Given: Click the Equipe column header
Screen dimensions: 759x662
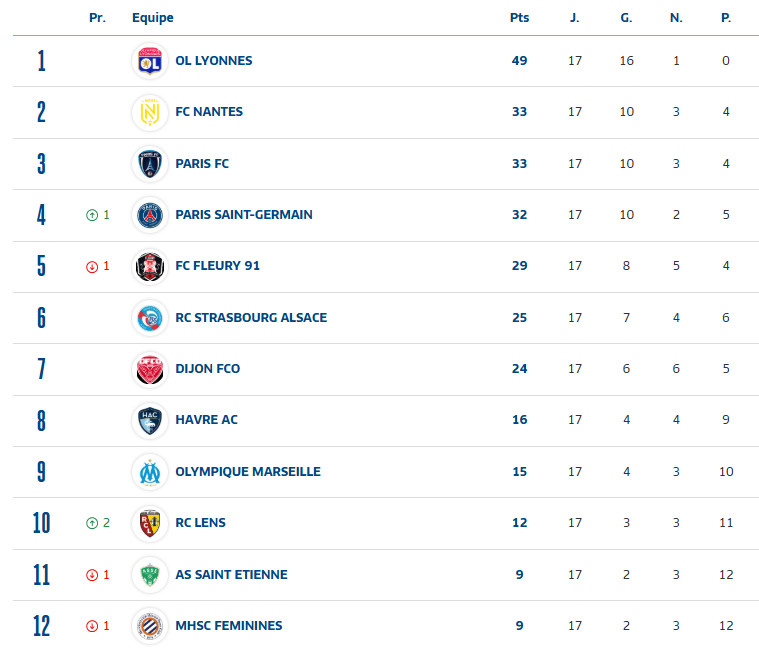Looking at the screenshot, I should point(152,18).
